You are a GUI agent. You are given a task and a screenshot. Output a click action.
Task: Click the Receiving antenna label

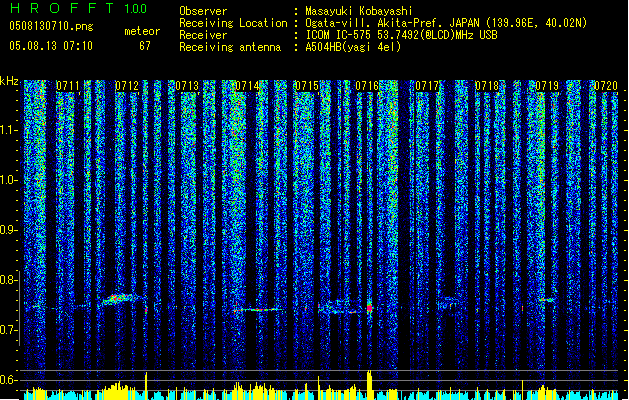230,47
